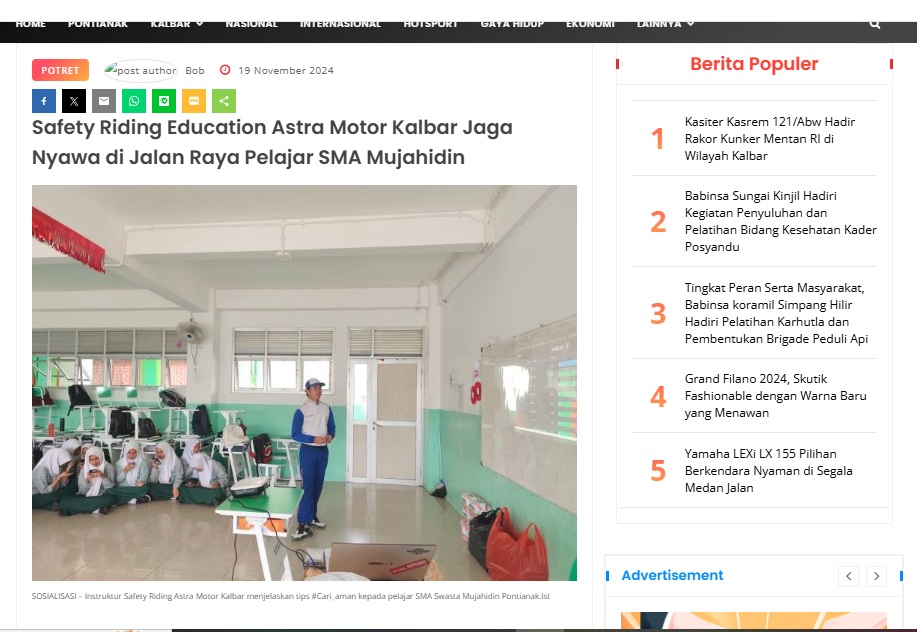Open the green ShareThis share icon

pos(224,101)
